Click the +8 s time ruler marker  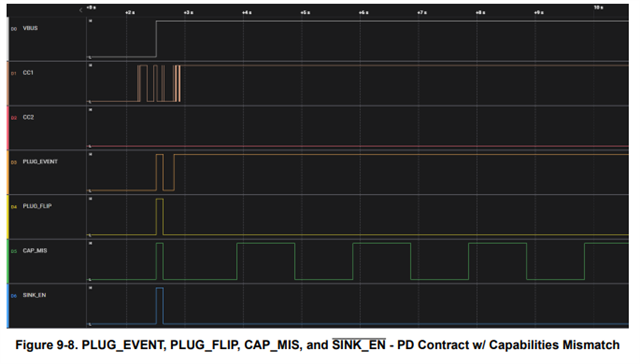pyautogui.click(x=480, y=13)
